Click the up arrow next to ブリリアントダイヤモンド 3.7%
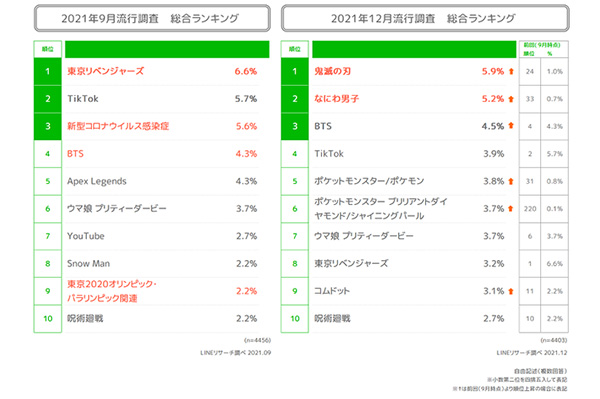The width and height of the screenshot is (600, 399). click(x=511, y=208)
